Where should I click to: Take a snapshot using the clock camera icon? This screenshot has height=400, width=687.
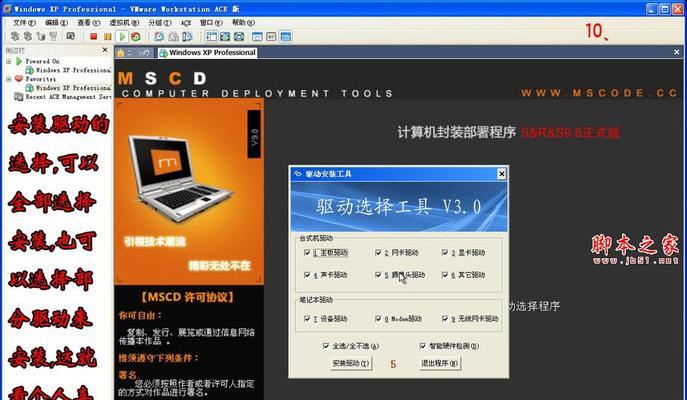pos(159,37)
